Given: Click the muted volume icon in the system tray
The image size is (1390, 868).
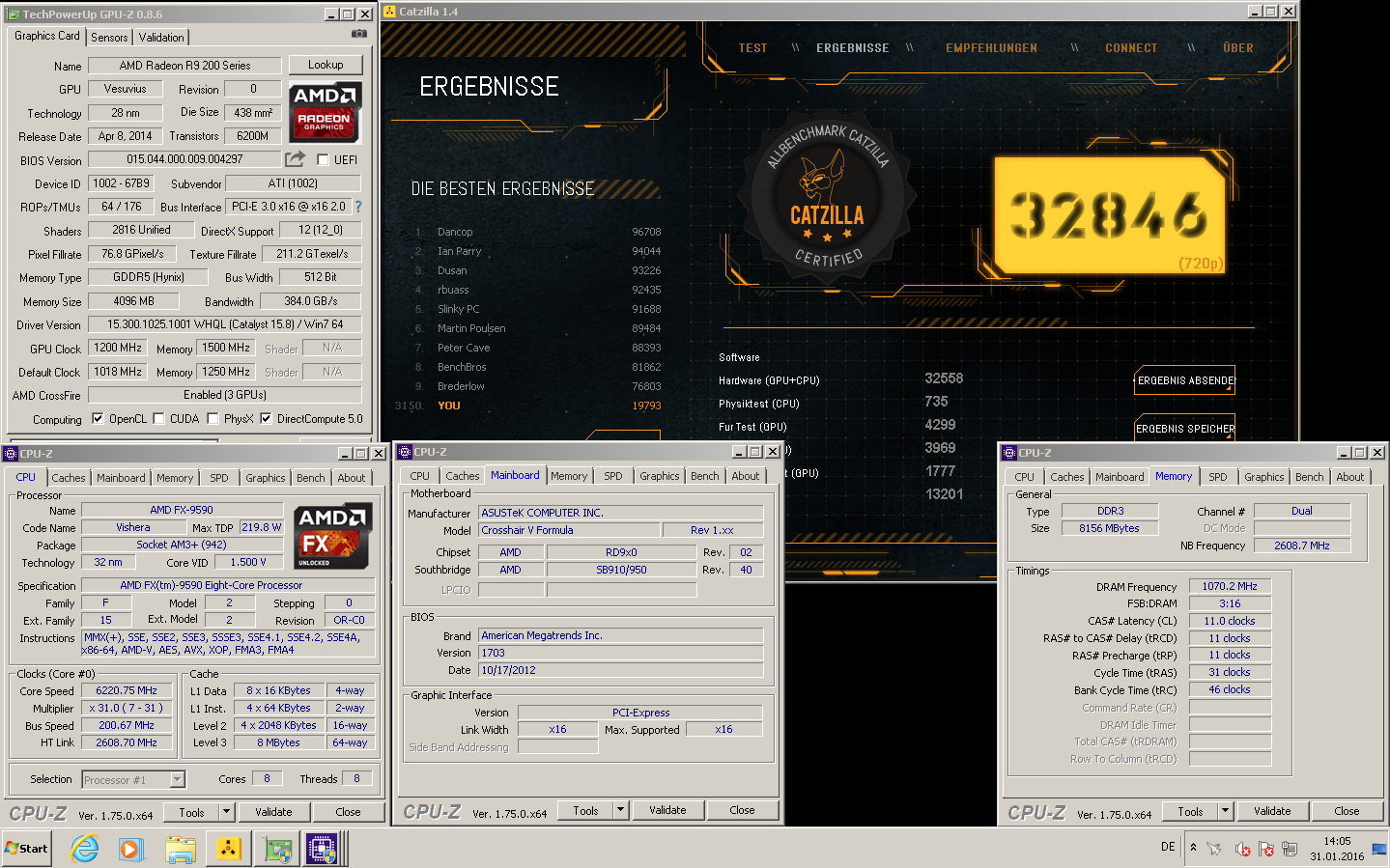Looking at the screenshot, I should tap(1242, 849).
